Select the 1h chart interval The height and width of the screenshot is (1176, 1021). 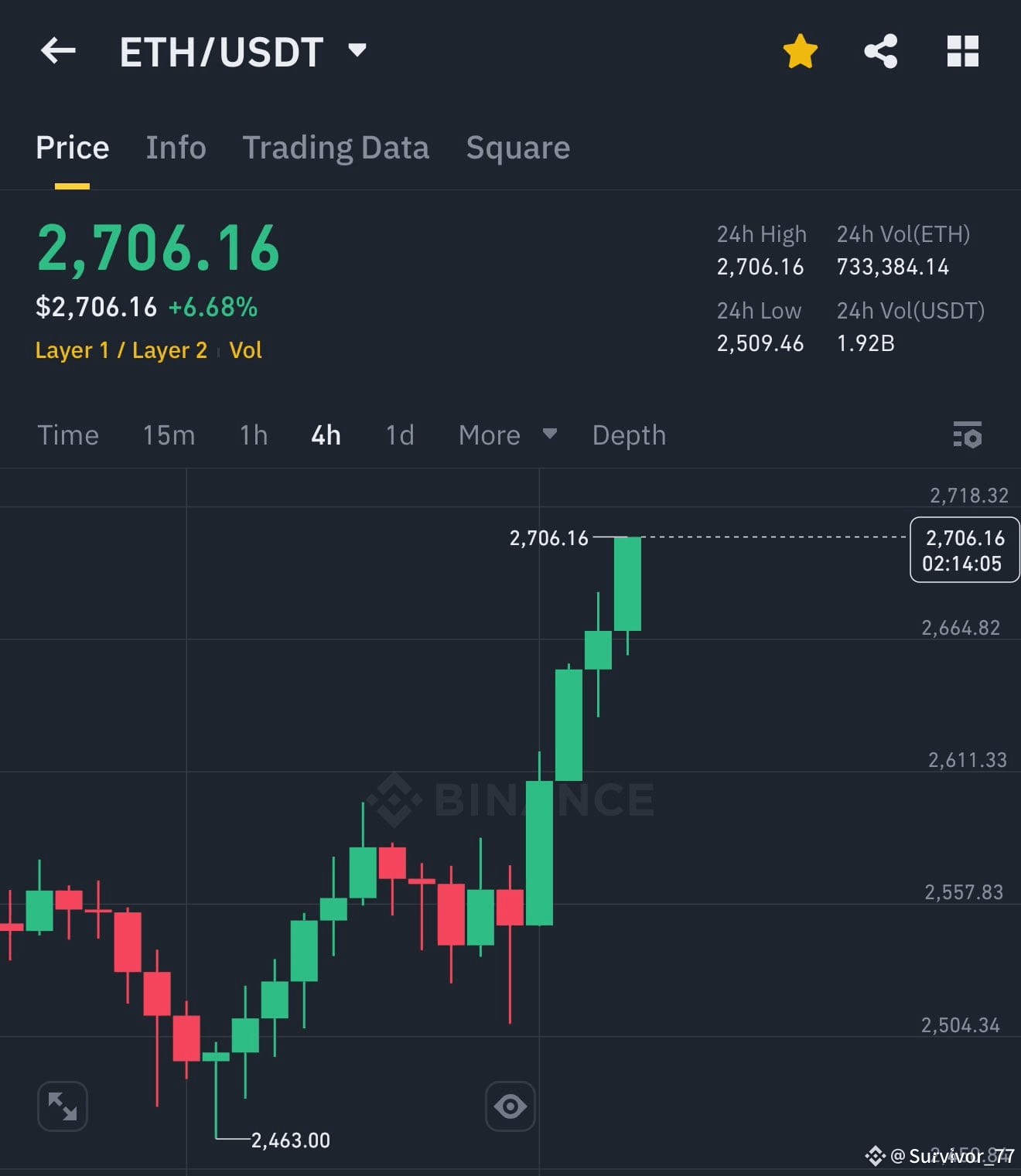tap(254, 435)
